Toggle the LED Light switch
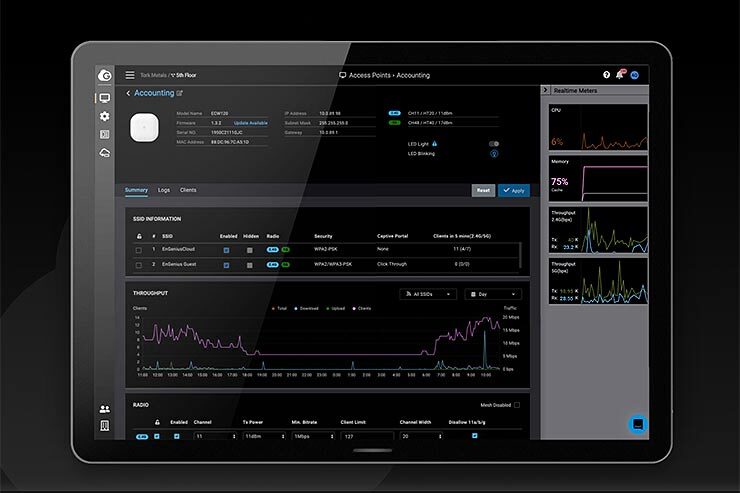The height and width of the screenshot is (493, 740). point(494,144)
